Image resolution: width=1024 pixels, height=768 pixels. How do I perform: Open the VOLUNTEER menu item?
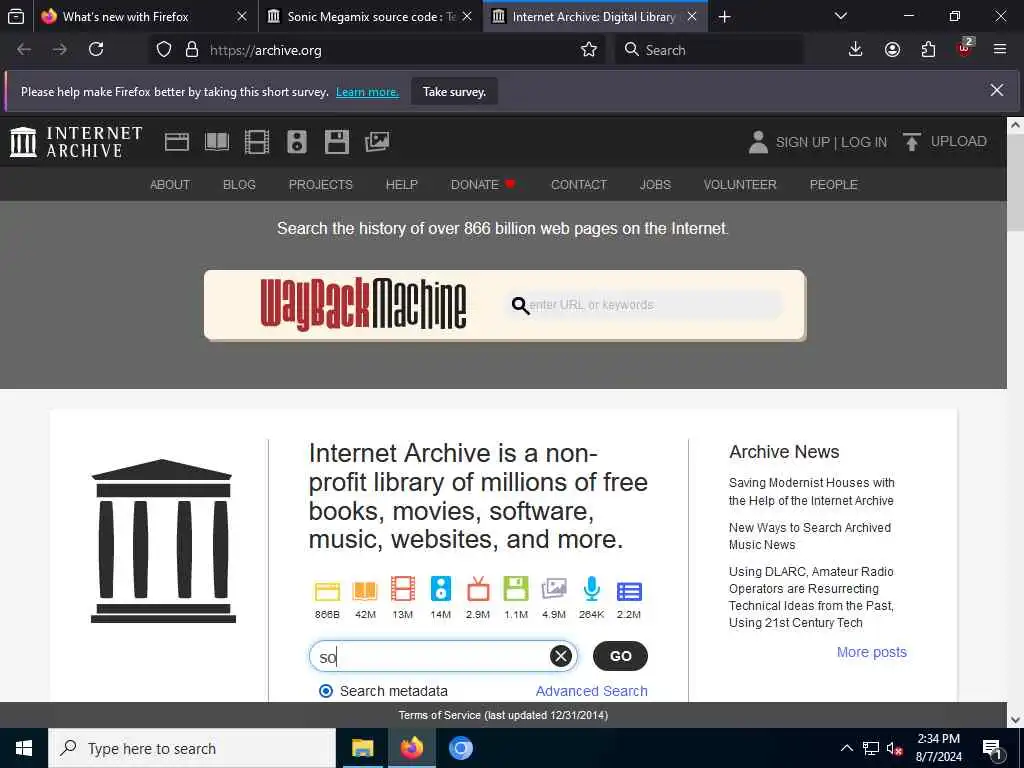click(740, 185)
